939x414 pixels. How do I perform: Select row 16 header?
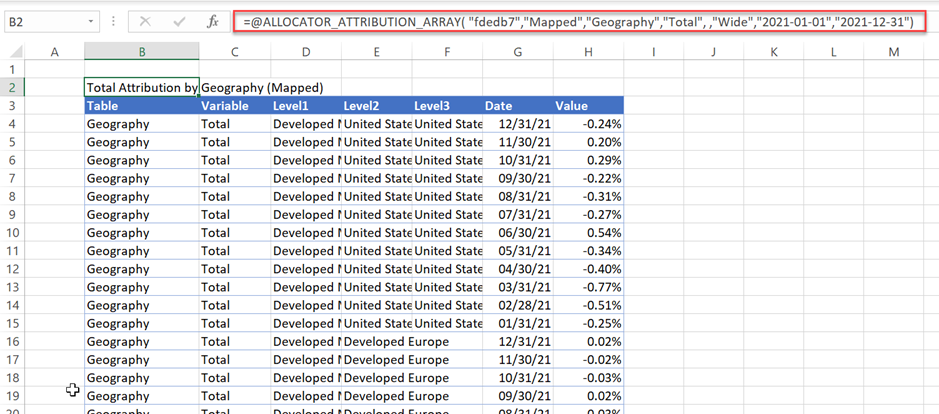coord(13,341)
